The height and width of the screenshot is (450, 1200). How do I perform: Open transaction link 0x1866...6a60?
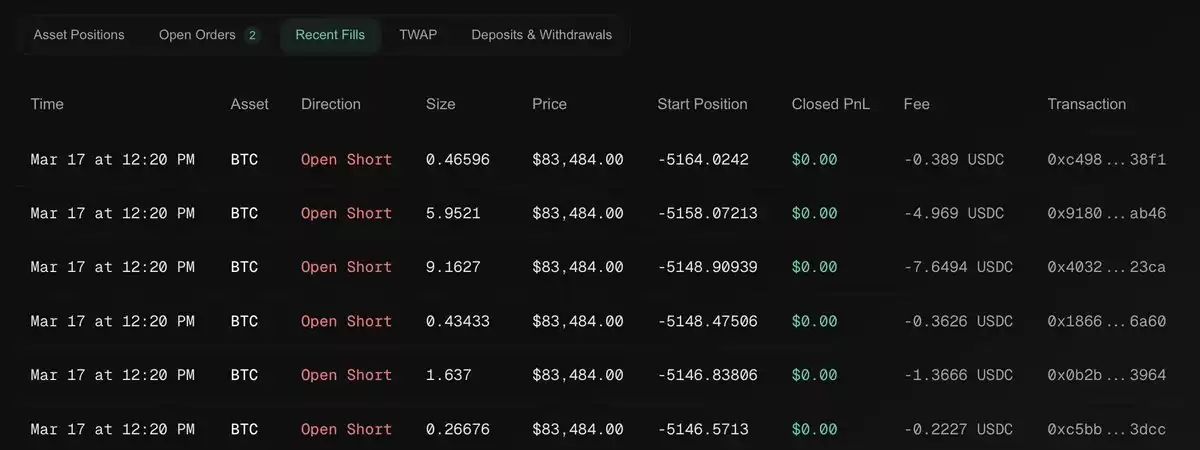coord(1106,321)
